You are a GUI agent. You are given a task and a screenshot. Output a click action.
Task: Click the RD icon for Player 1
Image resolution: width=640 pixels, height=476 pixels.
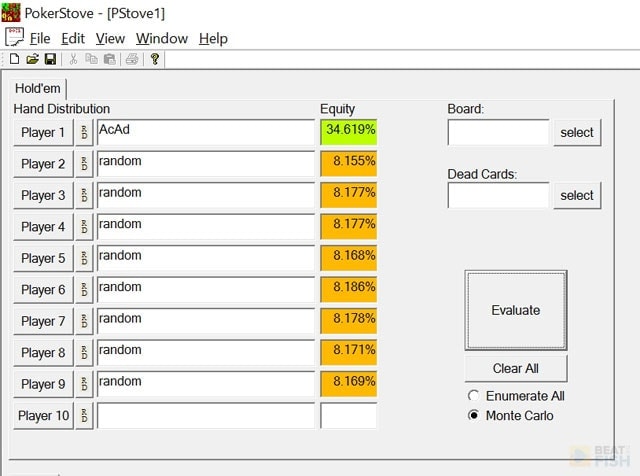84,132
